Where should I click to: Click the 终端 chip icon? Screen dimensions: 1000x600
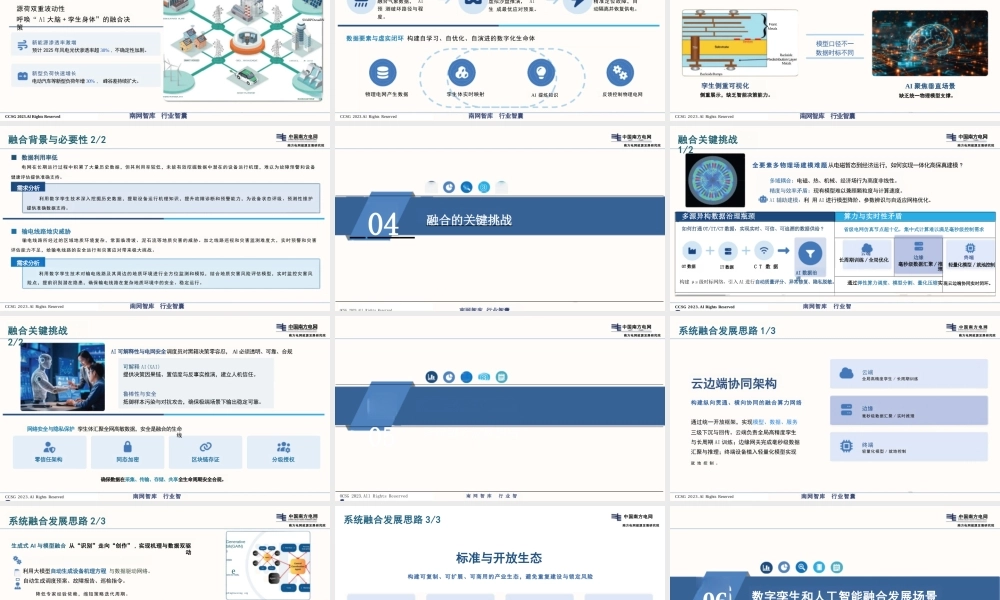click(846, 445)
